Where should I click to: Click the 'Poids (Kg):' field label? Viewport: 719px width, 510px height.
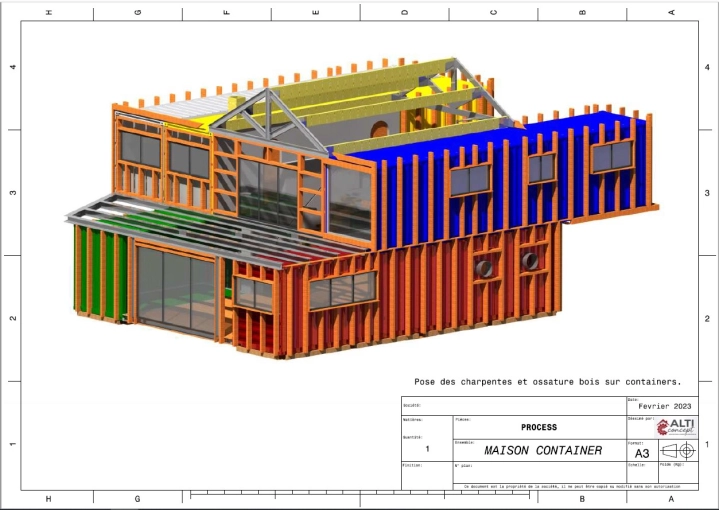[672, 465]
